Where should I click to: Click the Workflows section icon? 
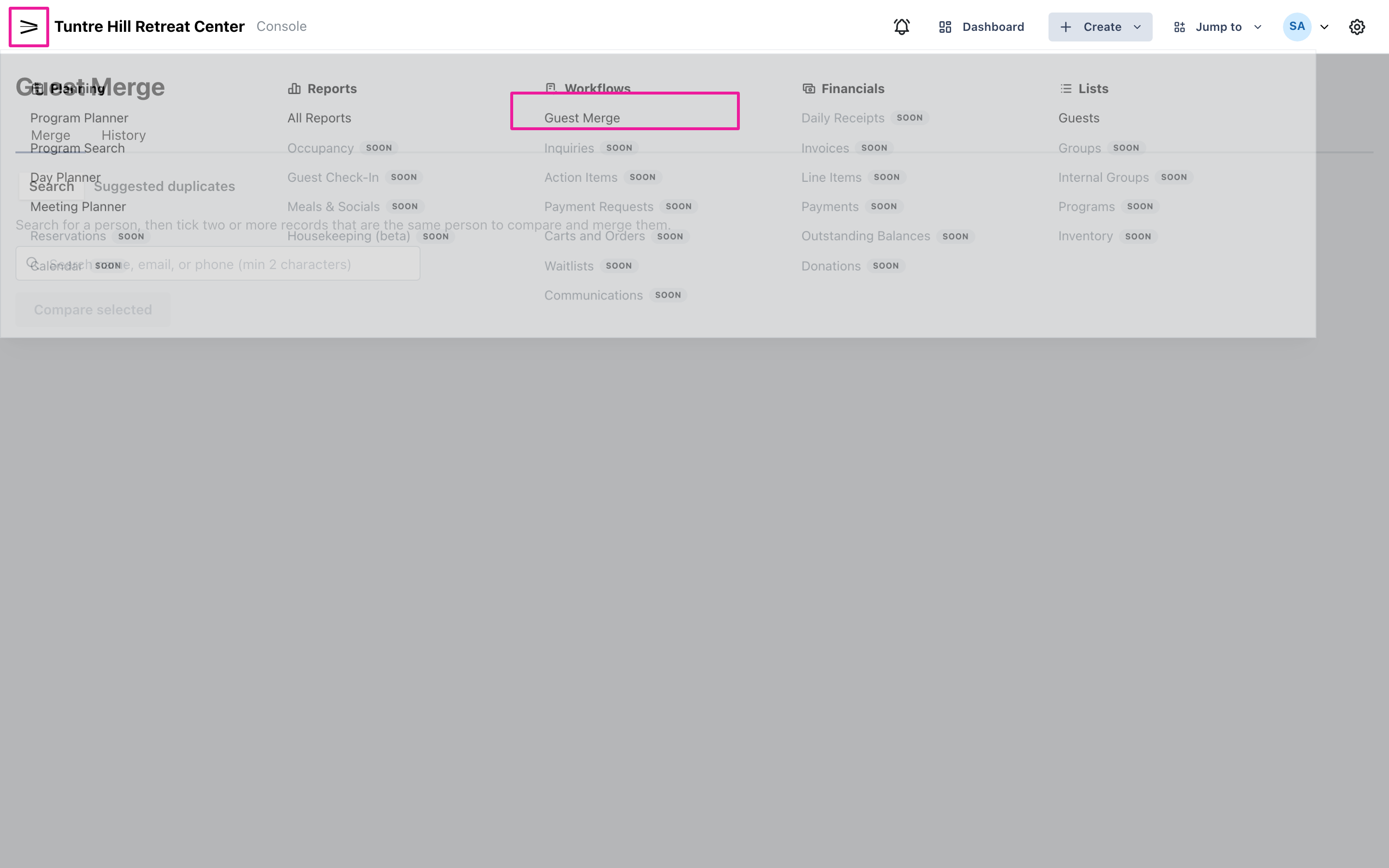[x=551, y=88]
